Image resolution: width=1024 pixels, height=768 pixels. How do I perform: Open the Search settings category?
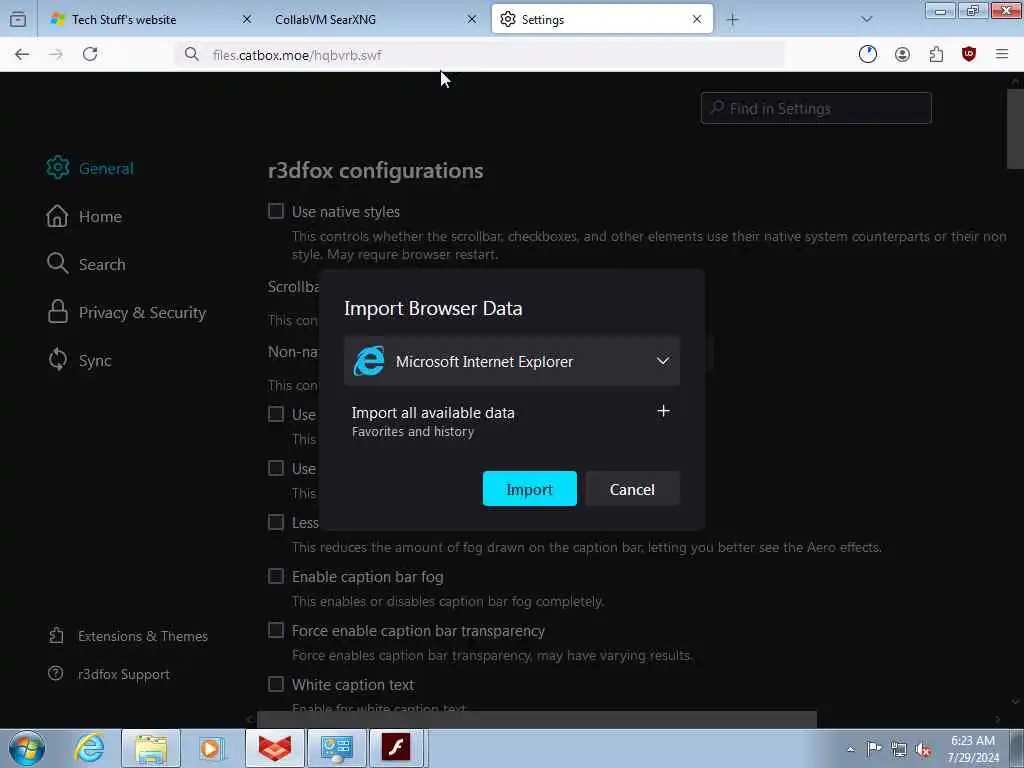point(86,264)
